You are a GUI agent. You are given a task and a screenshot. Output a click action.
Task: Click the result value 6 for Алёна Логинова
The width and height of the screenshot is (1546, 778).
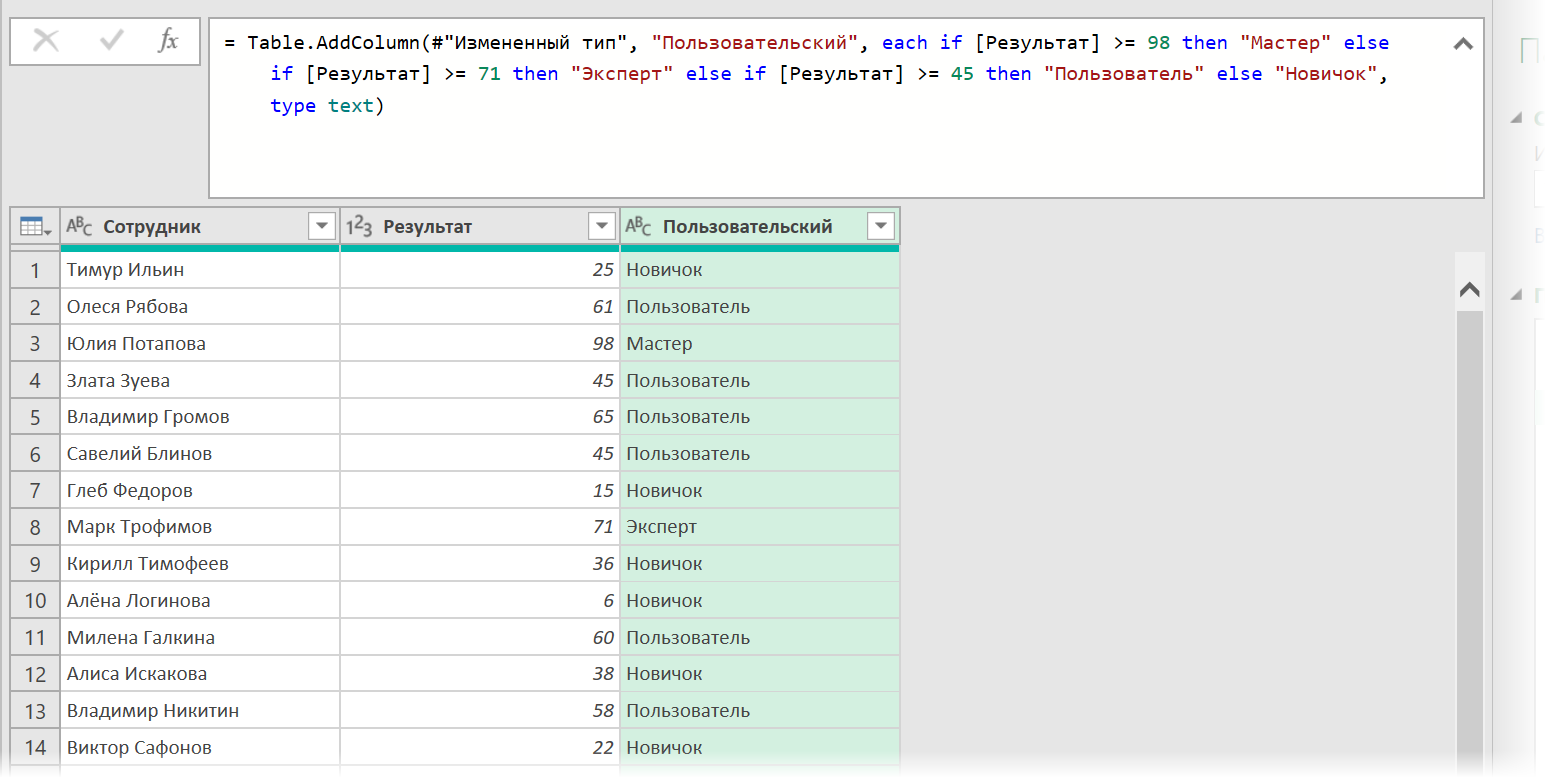(x=480, y=601)
